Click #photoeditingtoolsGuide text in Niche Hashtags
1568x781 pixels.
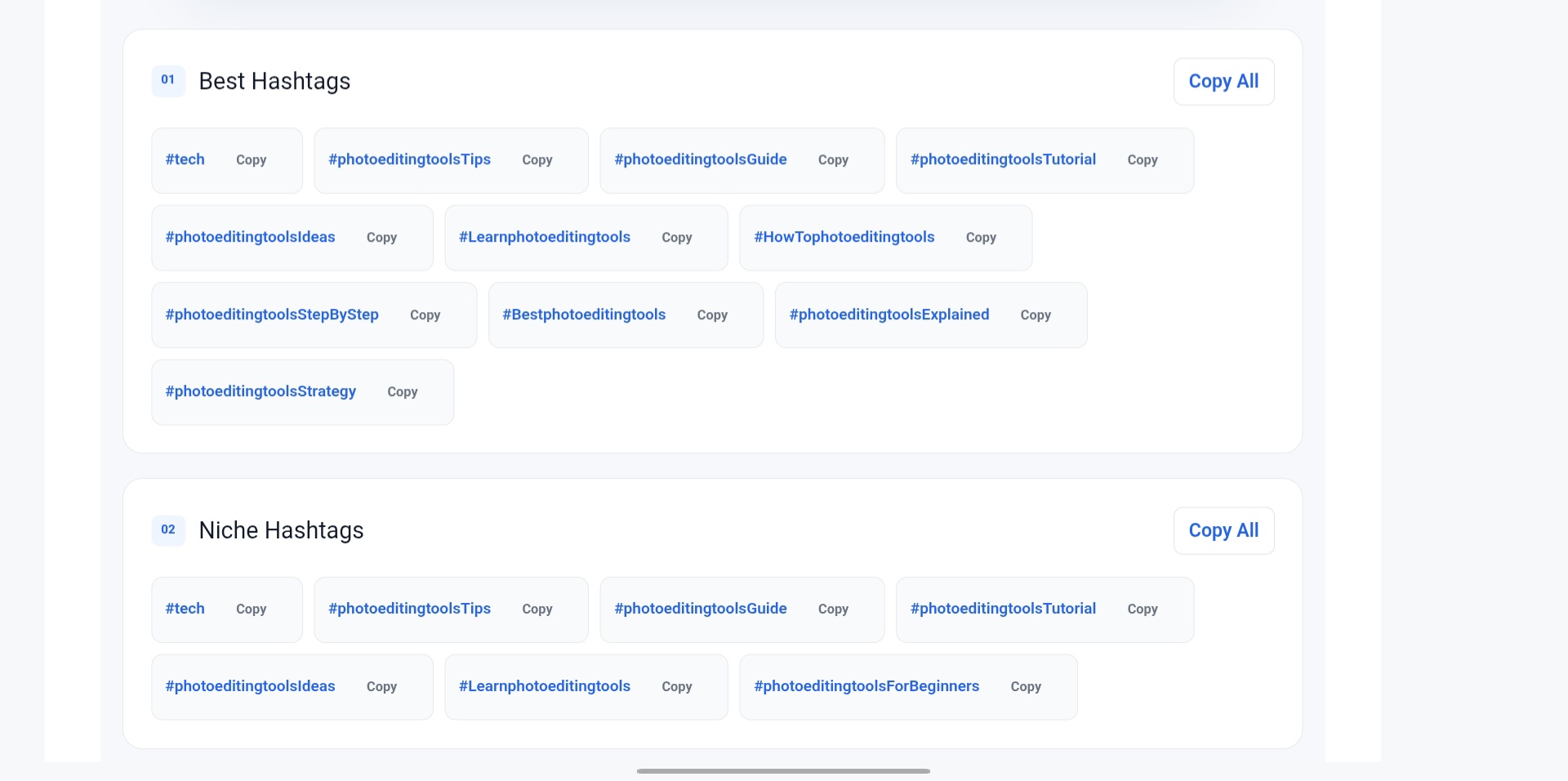[x=701, y=609]
